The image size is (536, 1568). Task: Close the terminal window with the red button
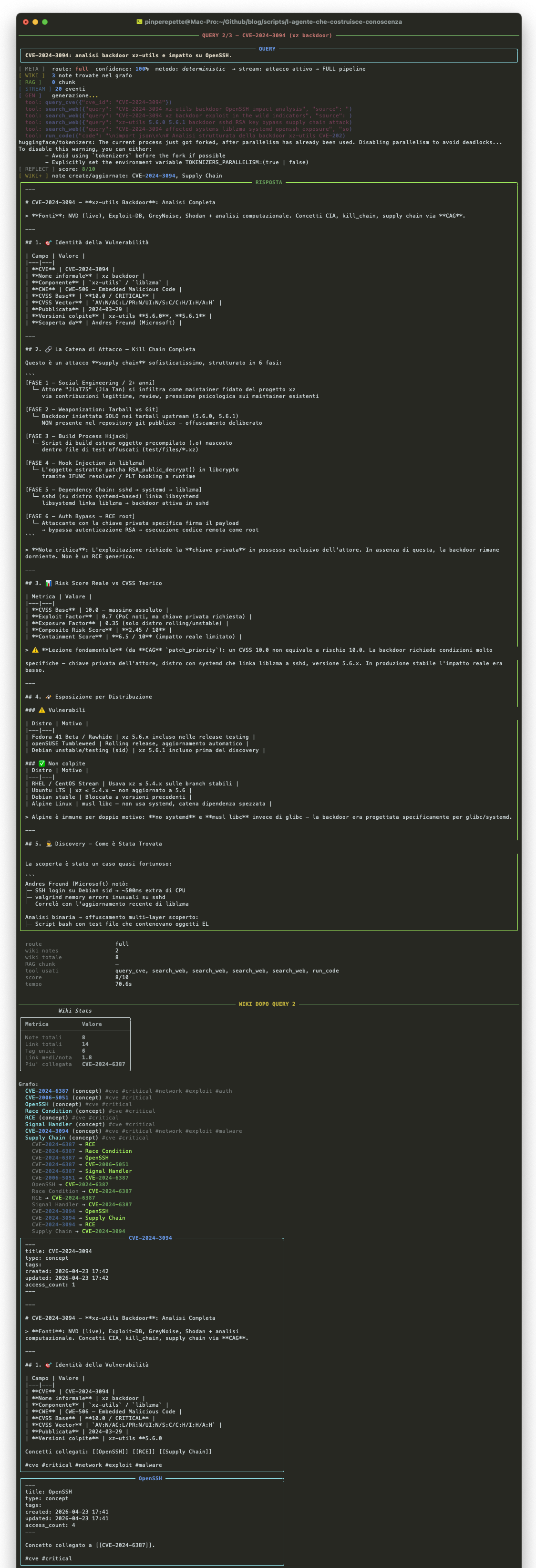26,22
